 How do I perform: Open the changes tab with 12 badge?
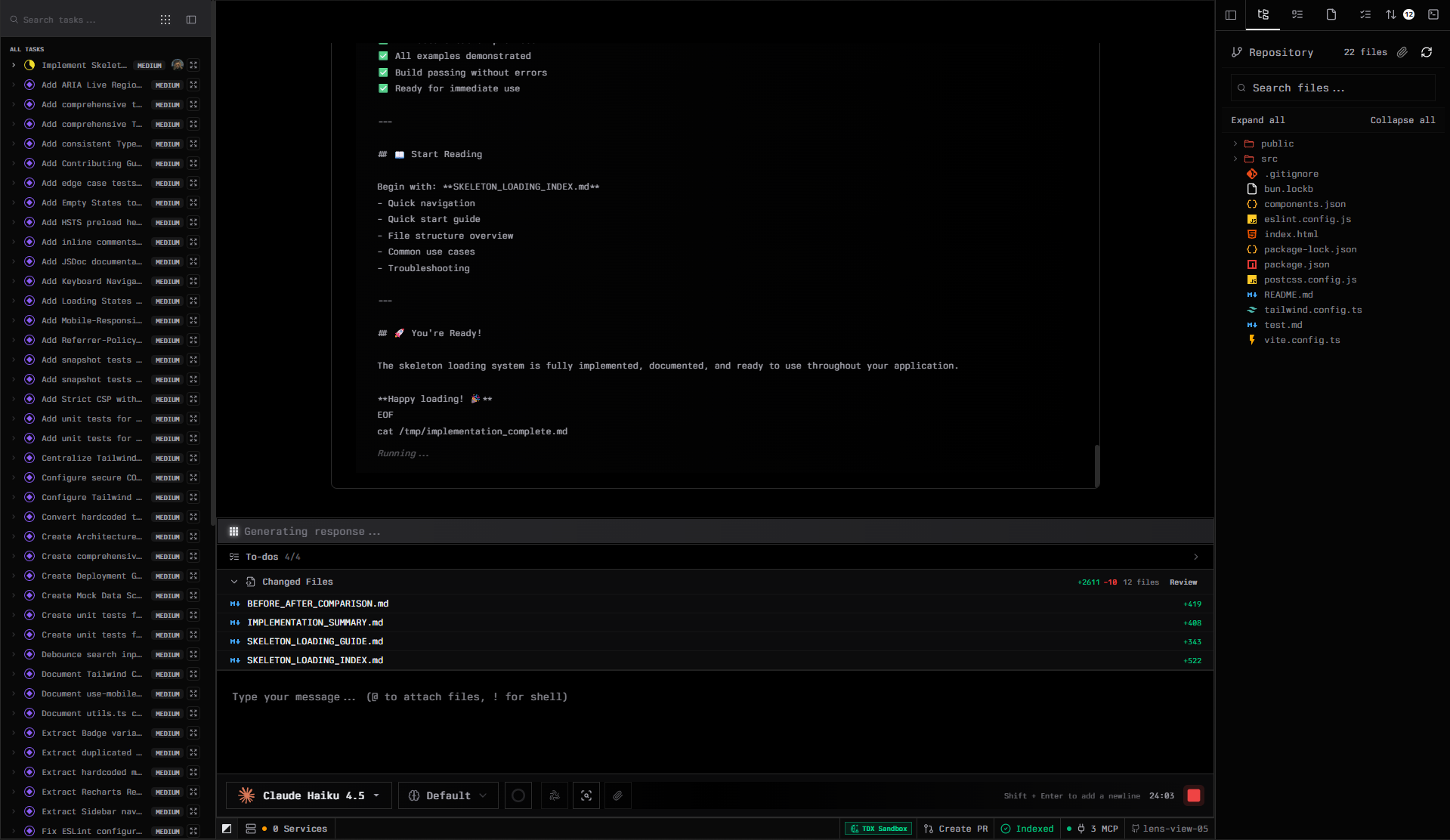[x=1399, y=14]
